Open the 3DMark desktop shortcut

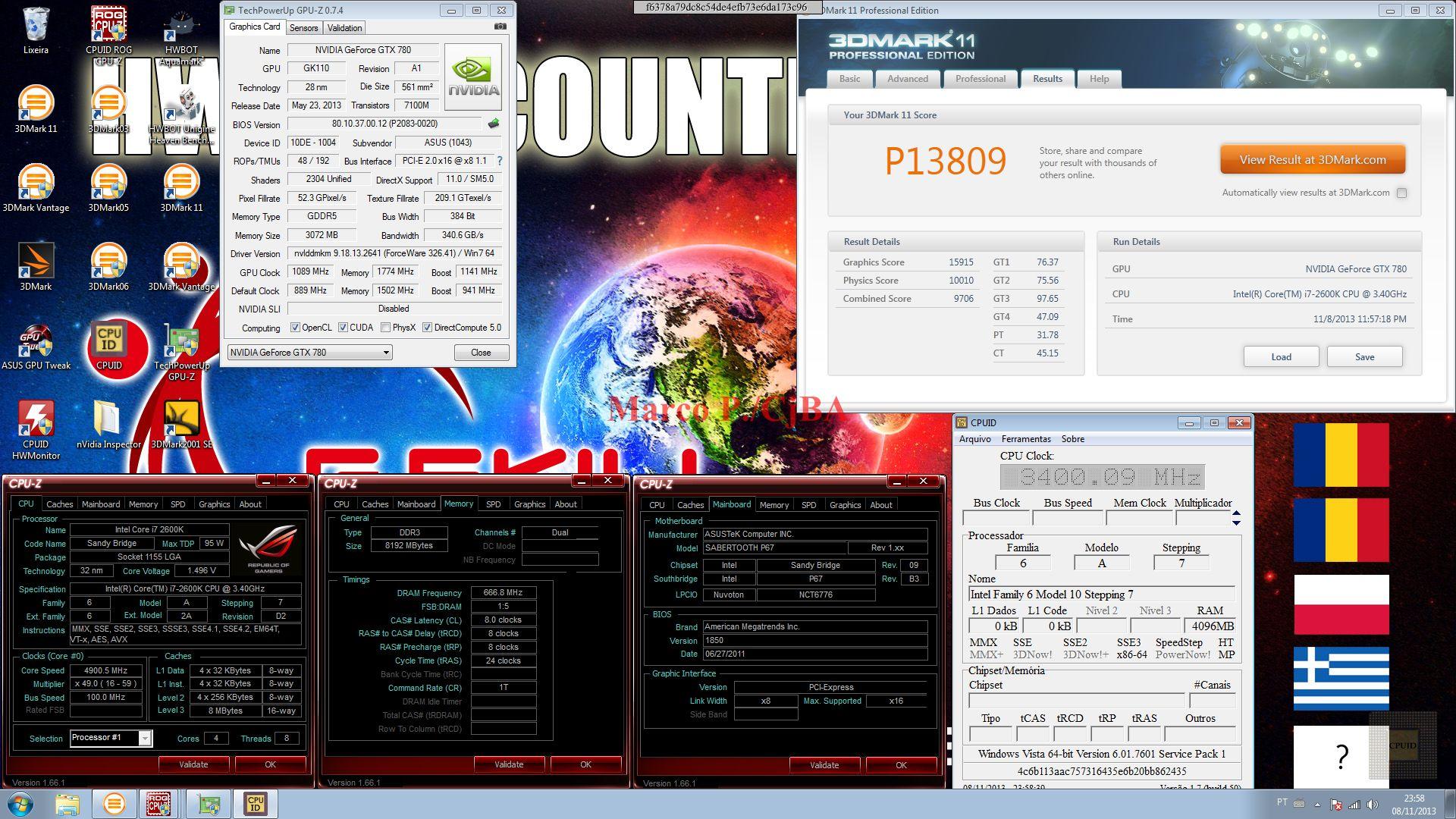click(36, 266)
